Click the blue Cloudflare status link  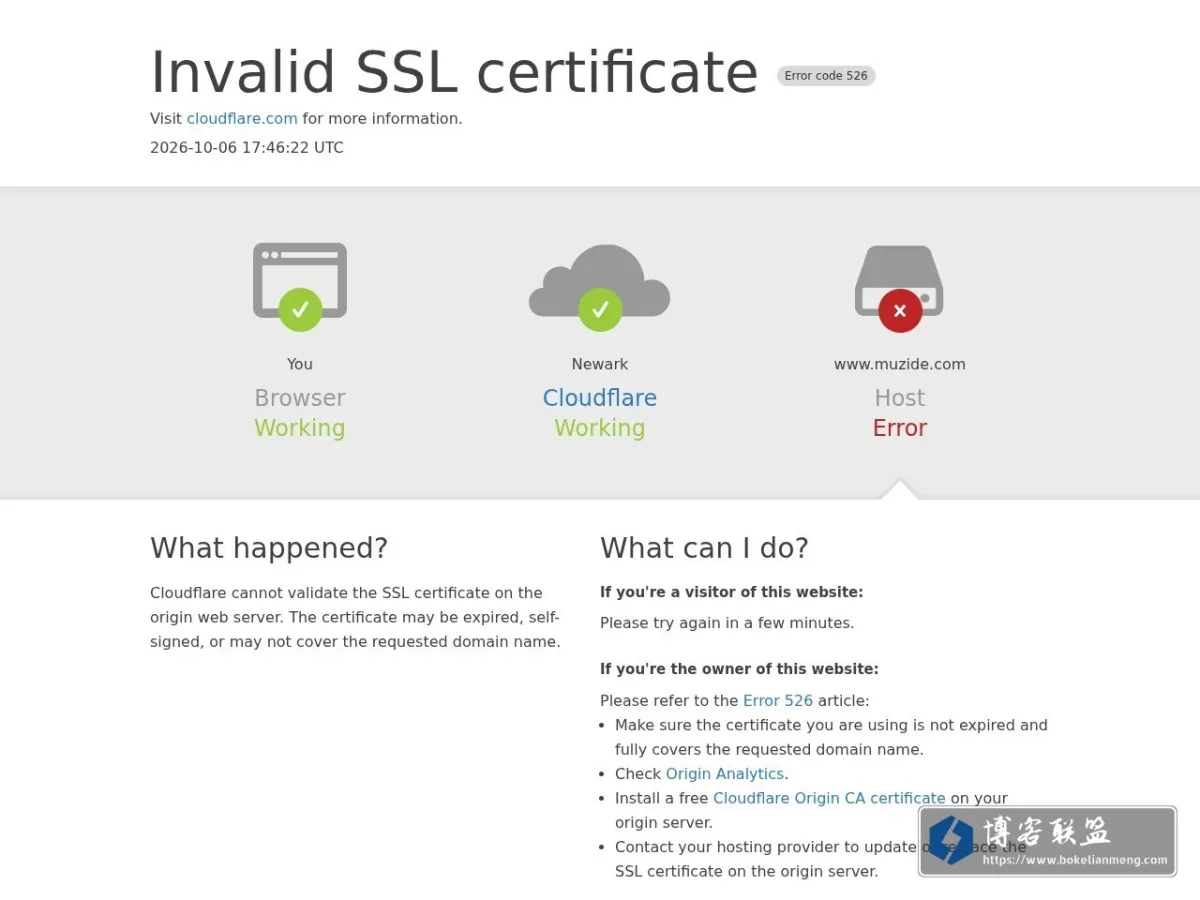(600, 398)
